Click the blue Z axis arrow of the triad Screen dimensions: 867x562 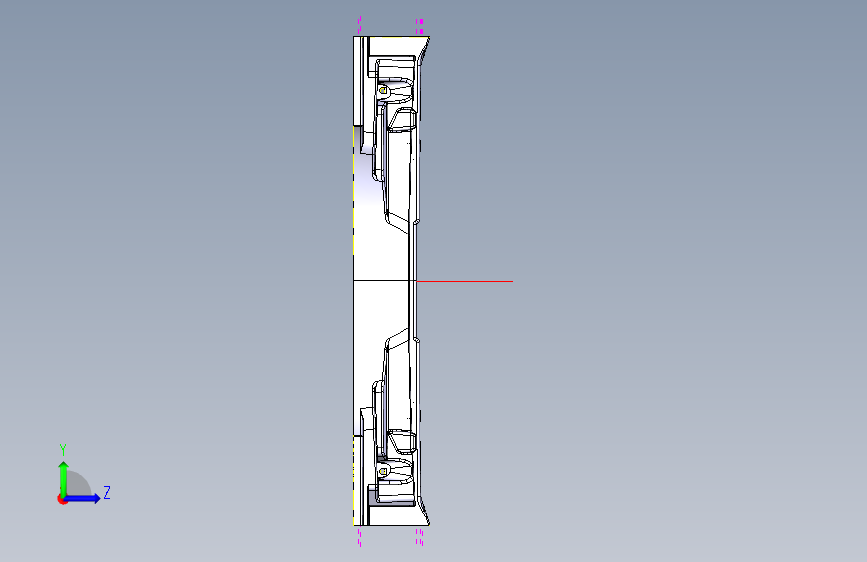83,498
